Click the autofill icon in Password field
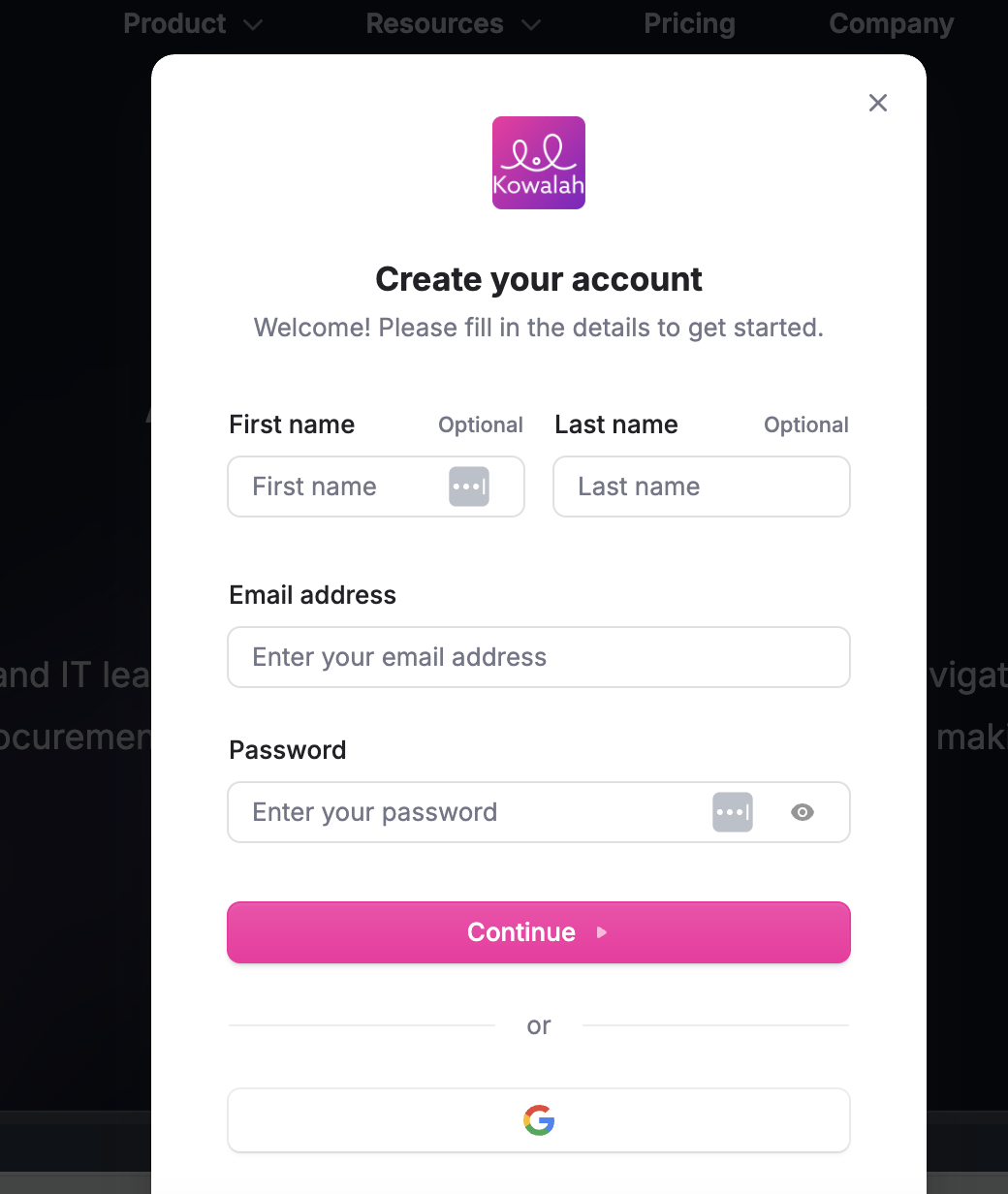1008x1194 pixels. [733, 812]
